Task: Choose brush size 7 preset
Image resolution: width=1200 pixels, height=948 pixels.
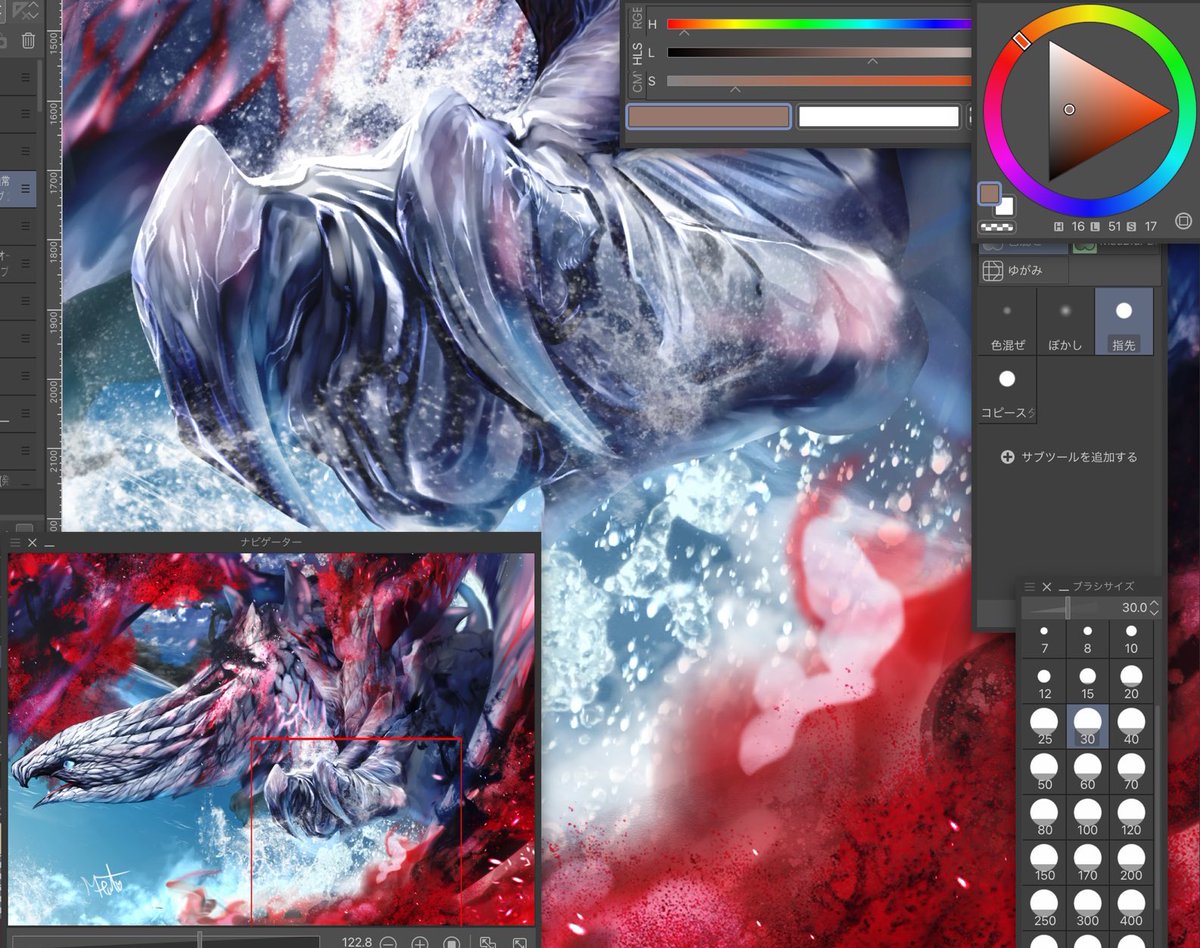Action: coord(1044,640)
